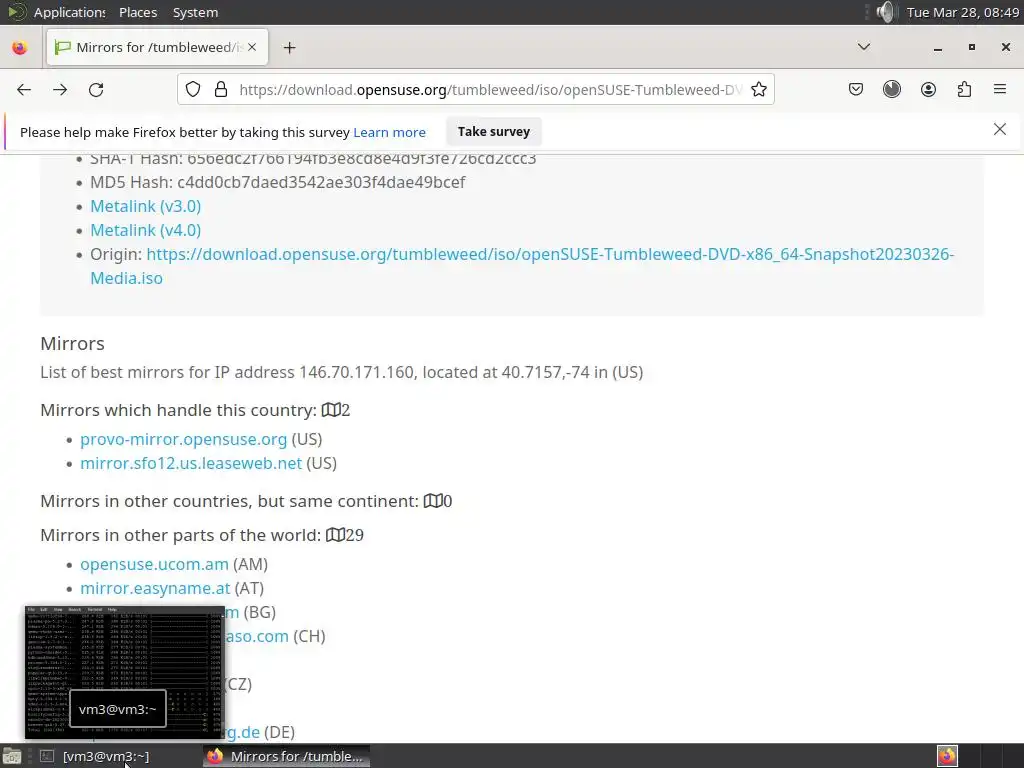Go back to the previous page
This screenshot has width=1024, height=768.
(x=24, y=89)
